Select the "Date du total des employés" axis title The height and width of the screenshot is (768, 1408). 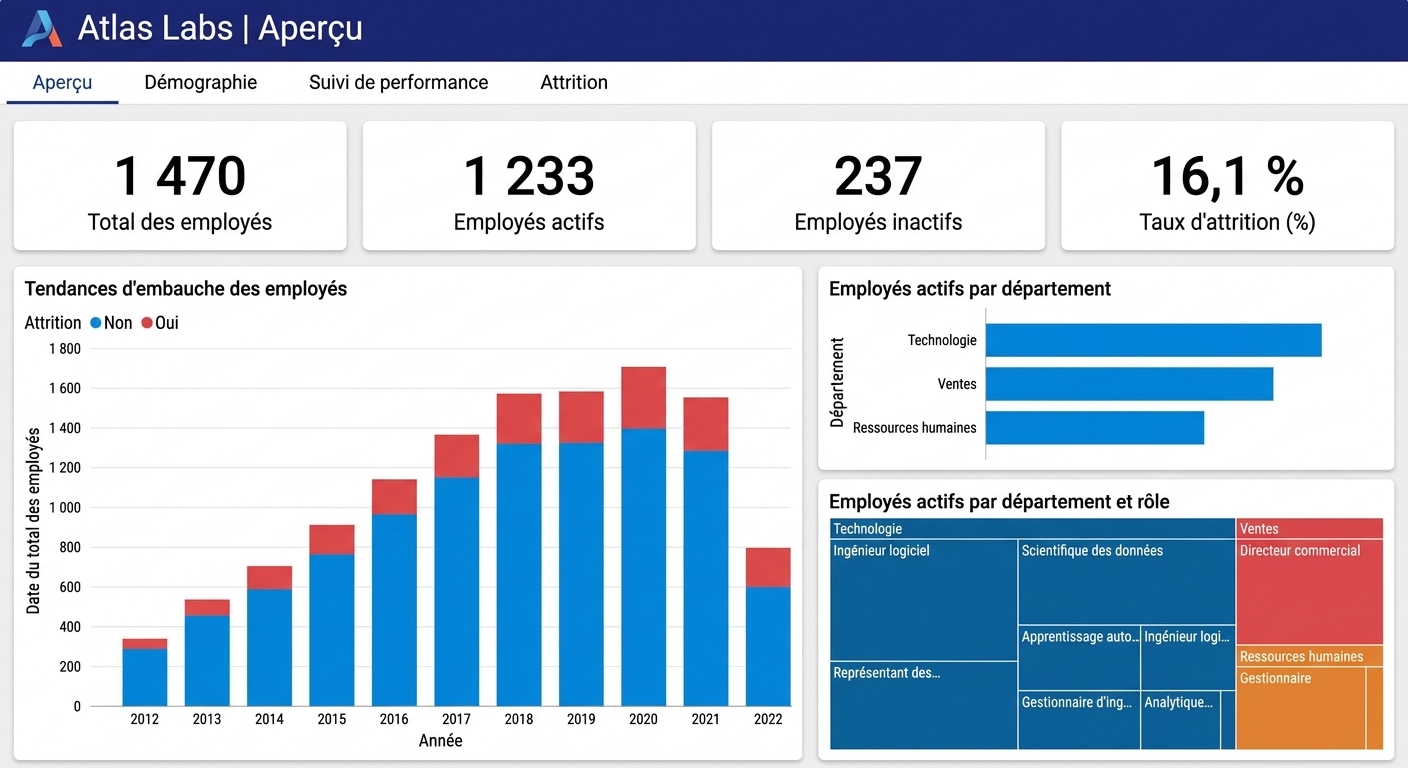pyautogui.click(x=34, y=521)
